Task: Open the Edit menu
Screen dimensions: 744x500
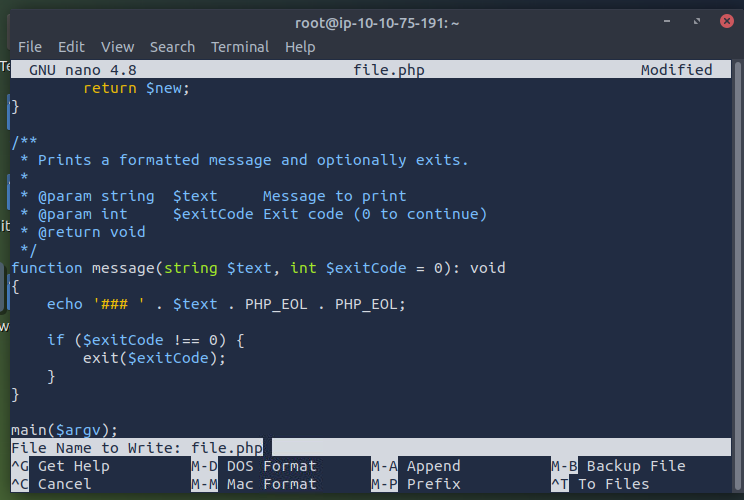Action: click(x=71, y=47)
